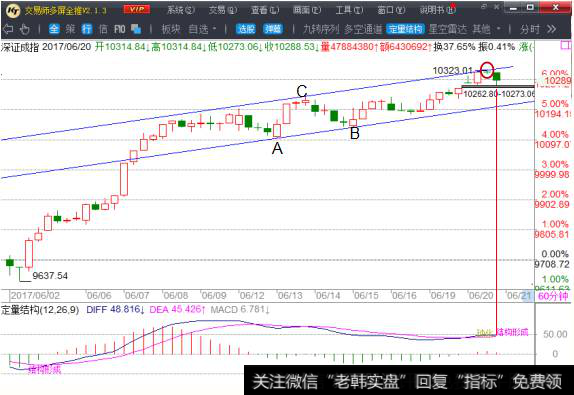Viewport: 574px width, 395px height.
Task: Click the inner window restore icon
Action: [x=484, y=7]
